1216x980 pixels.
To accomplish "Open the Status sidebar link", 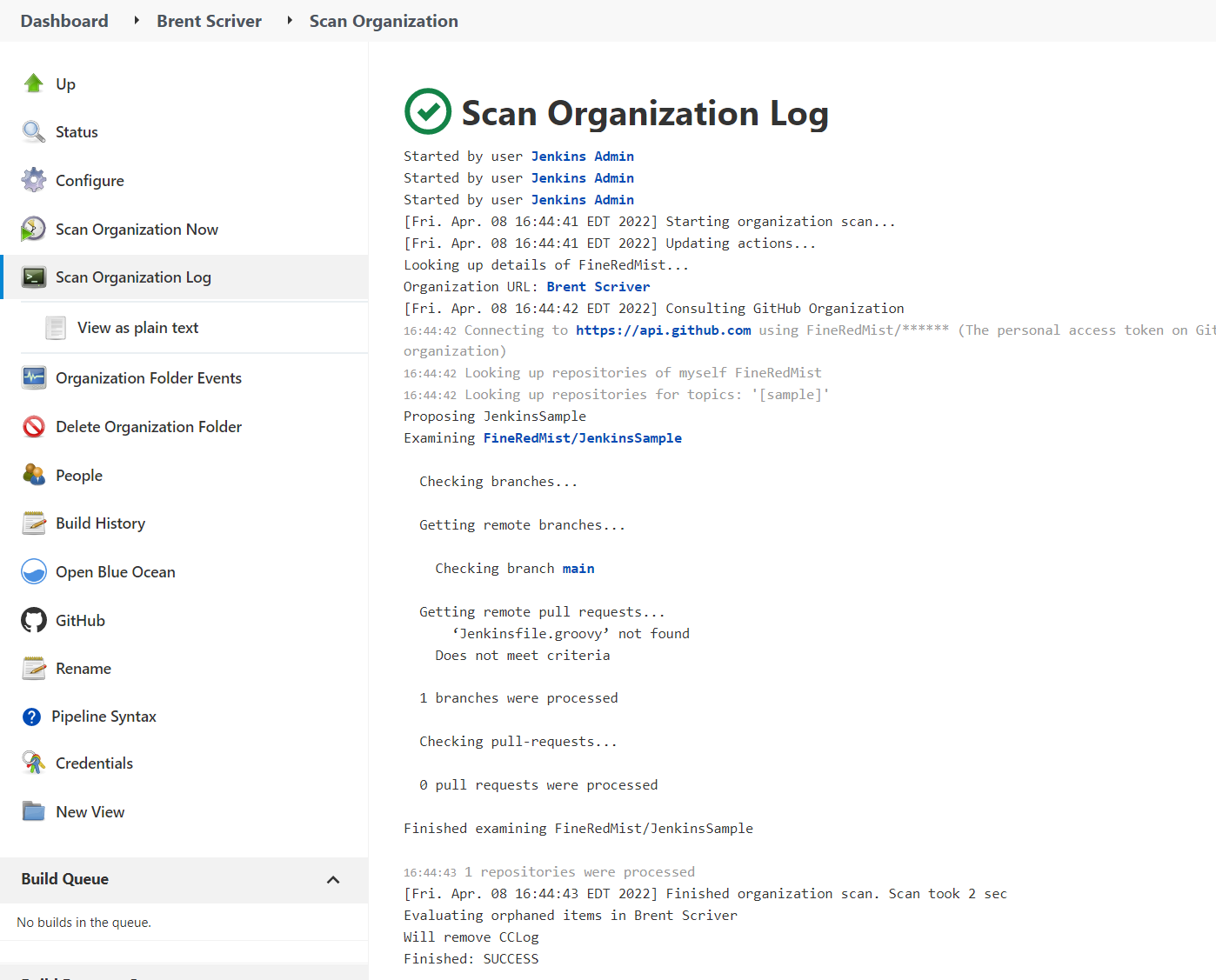I will click(x=77, y=132).
